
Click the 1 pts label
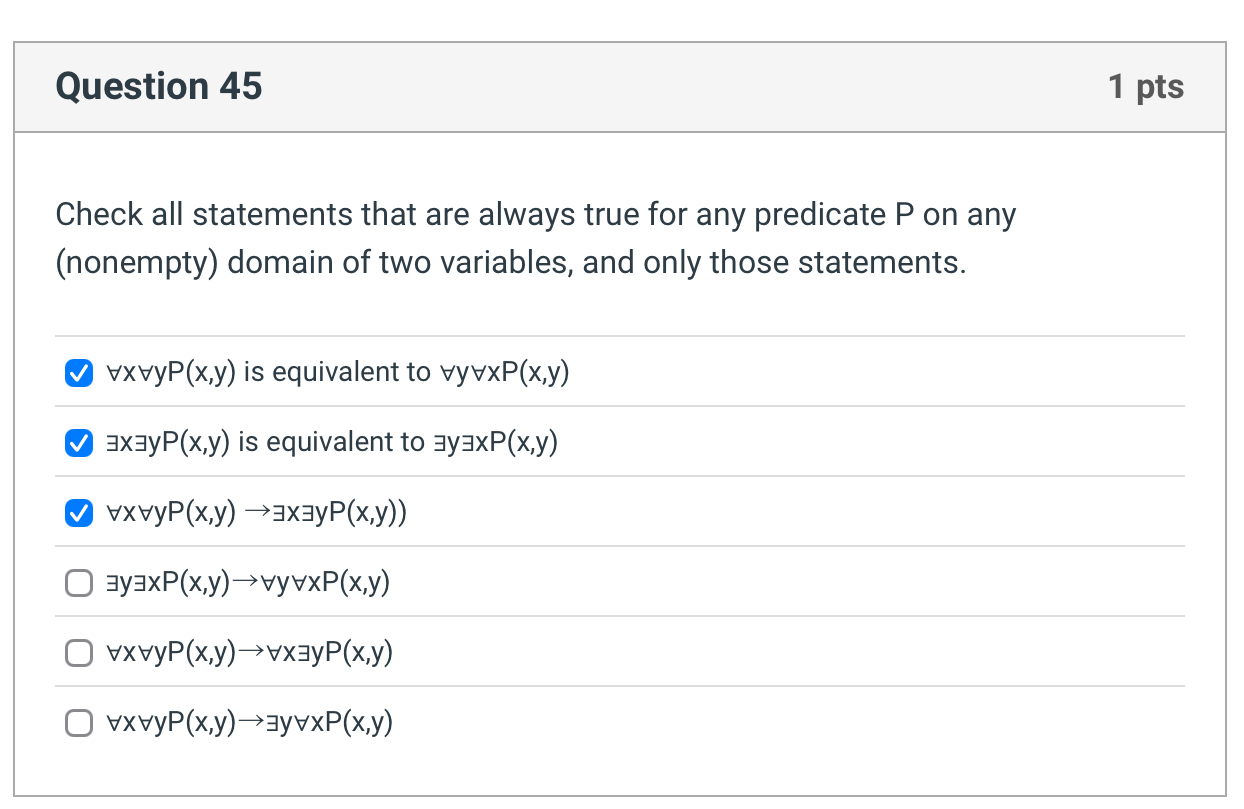(1144, 86)
